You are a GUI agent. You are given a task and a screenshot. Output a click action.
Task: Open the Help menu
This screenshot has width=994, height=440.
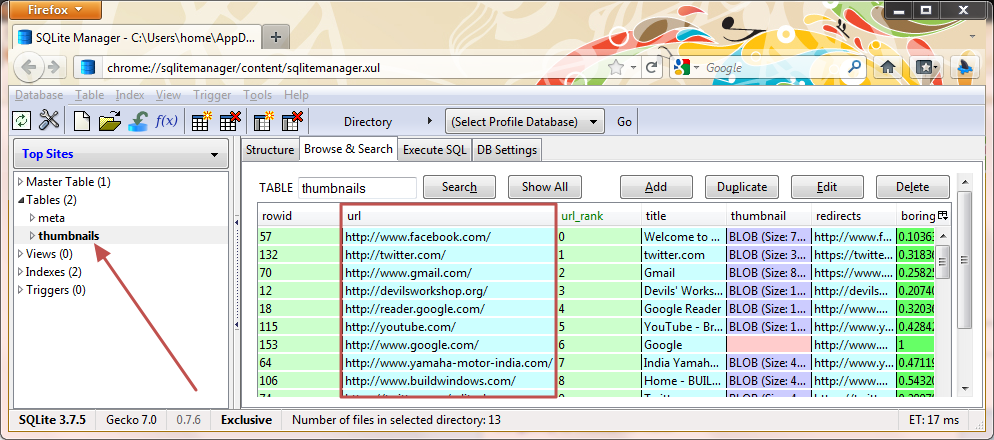tap(296, 95)
